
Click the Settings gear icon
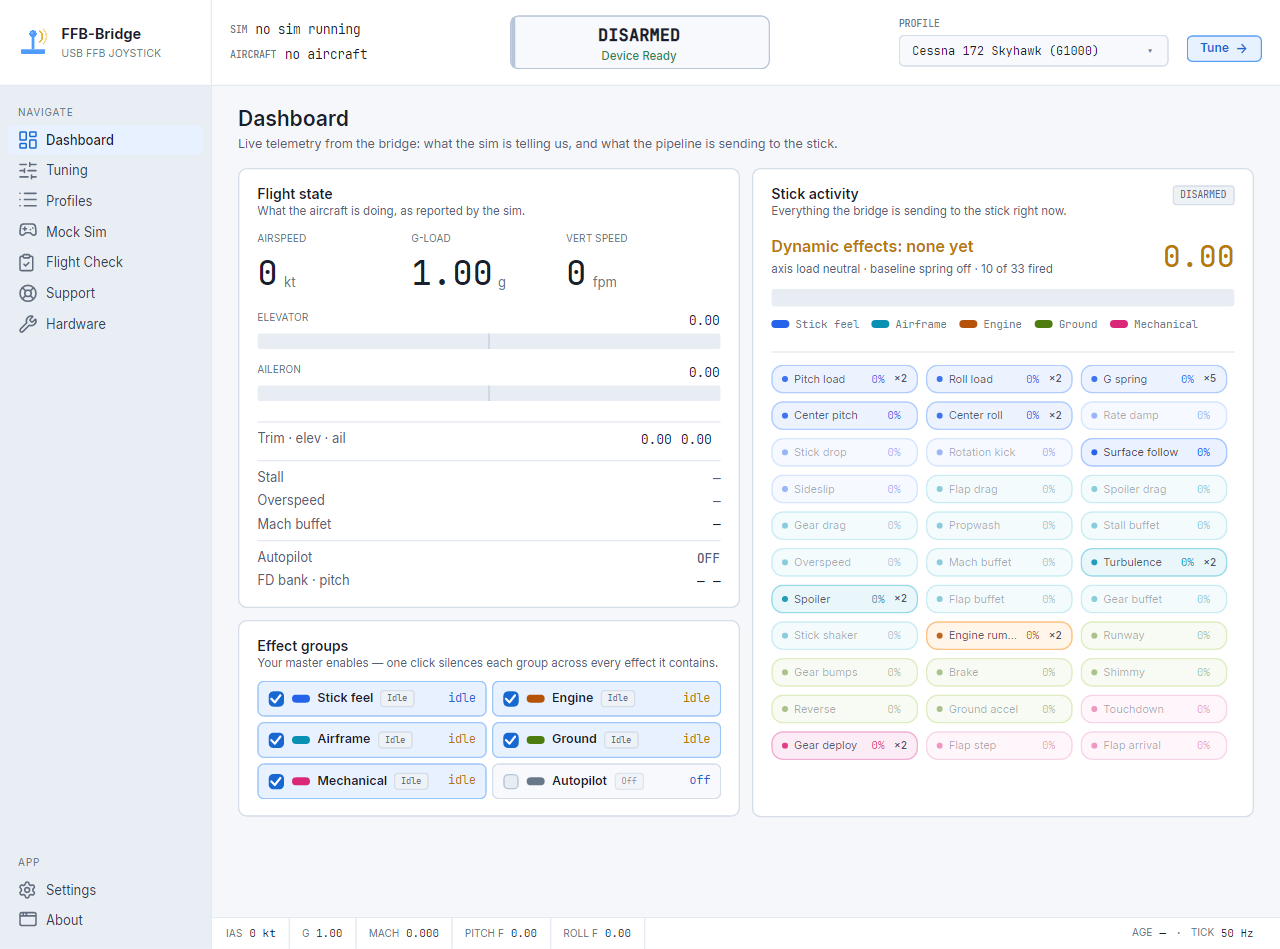[28, 890]
